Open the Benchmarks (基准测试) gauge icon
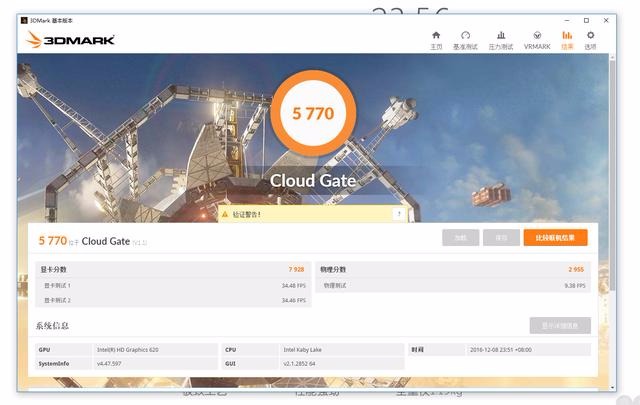640x405 pixels. click(465, 37)
